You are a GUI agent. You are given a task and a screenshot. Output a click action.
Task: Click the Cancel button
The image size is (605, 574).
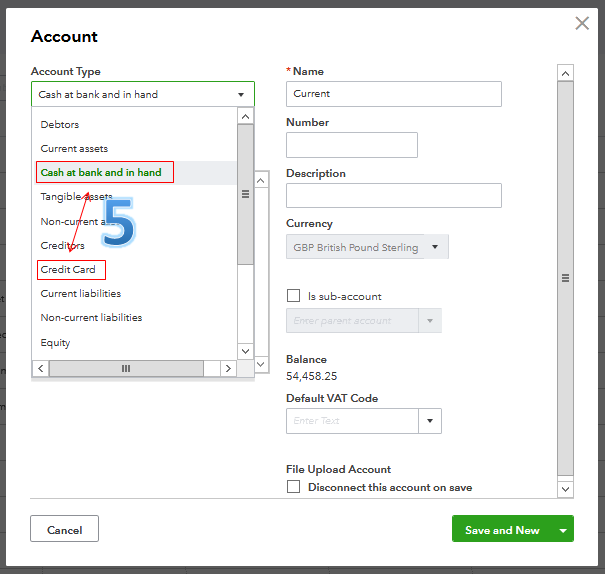pos(64,530)
